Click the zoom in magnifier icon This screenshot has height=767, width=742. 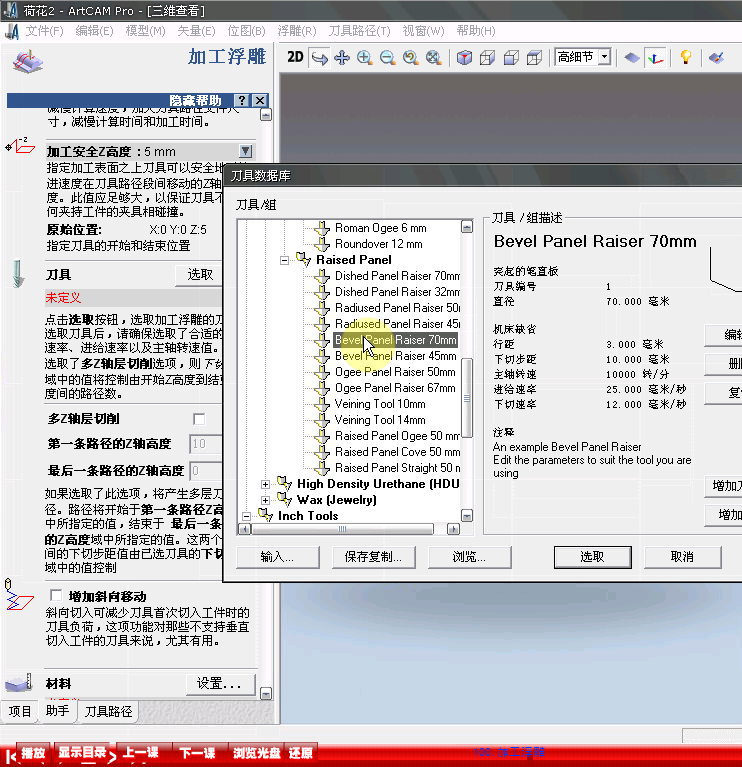(x=364, y=57)
